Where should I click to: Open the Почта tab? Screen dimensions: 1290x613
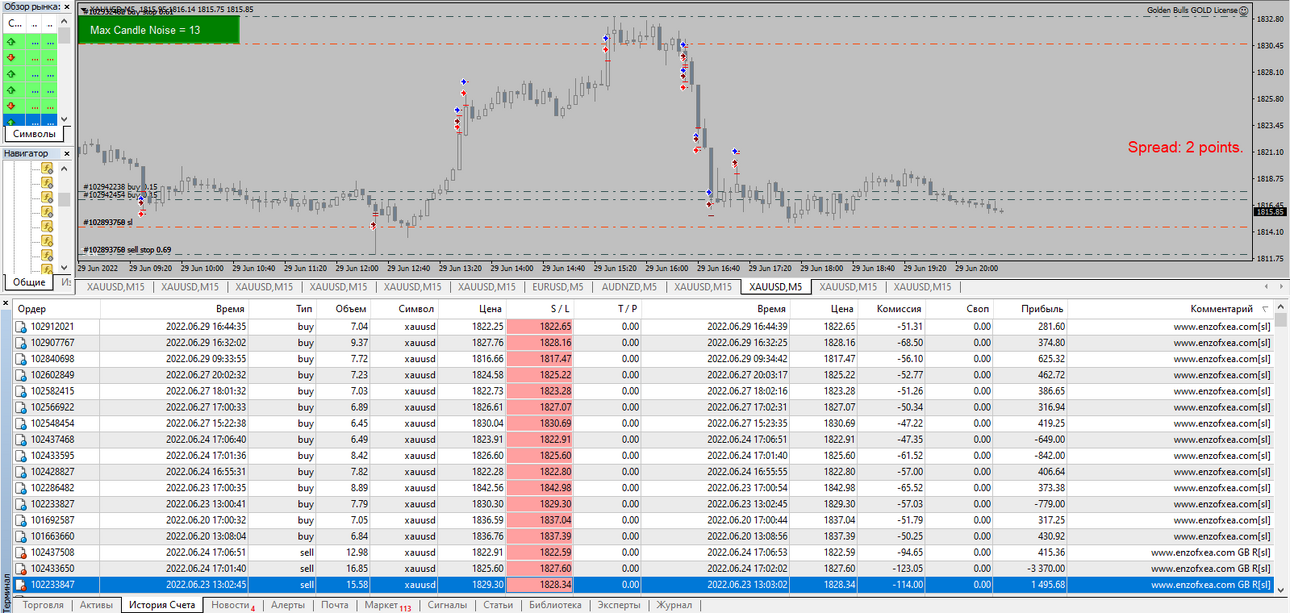[x=335, y=605]
